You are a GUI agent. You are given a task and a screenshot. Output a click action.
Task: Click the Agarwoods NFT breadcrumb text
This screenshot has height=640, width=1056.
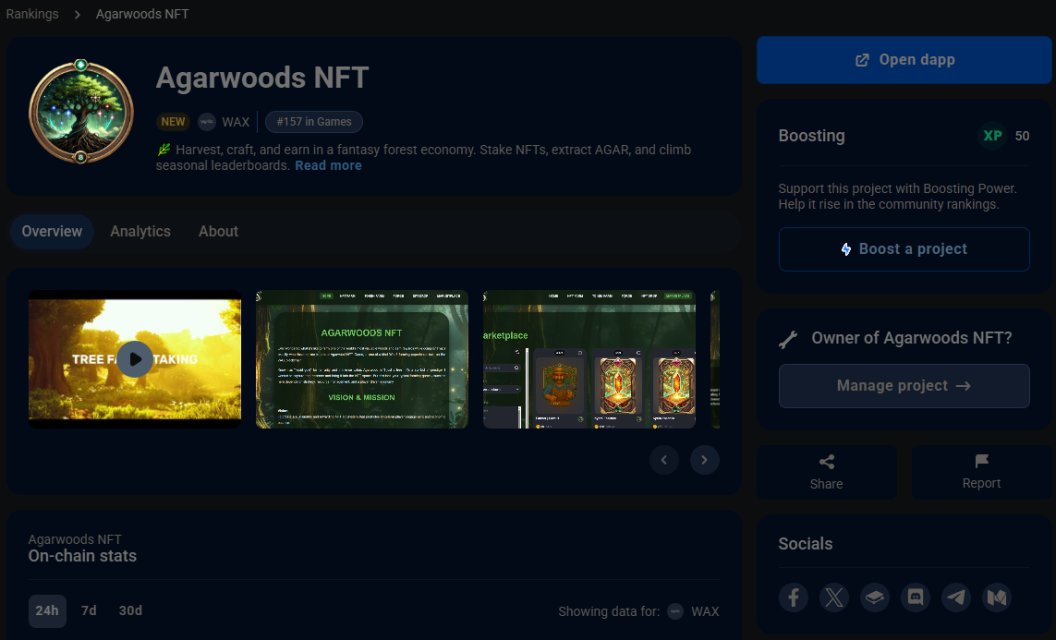pyautogui.click(x=142, y=14)
